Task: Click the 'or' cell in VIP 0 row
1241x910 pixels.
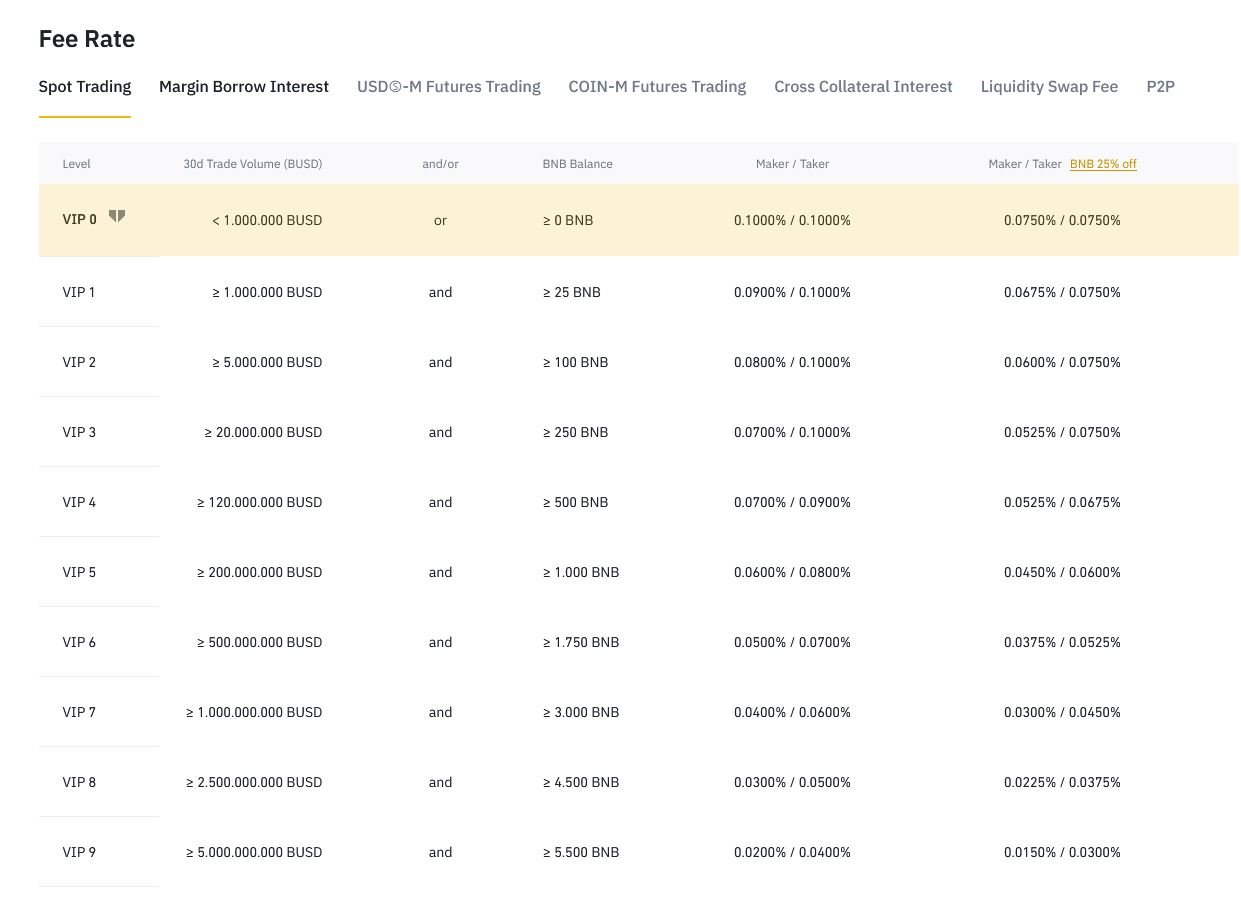Action: (440, 220)
